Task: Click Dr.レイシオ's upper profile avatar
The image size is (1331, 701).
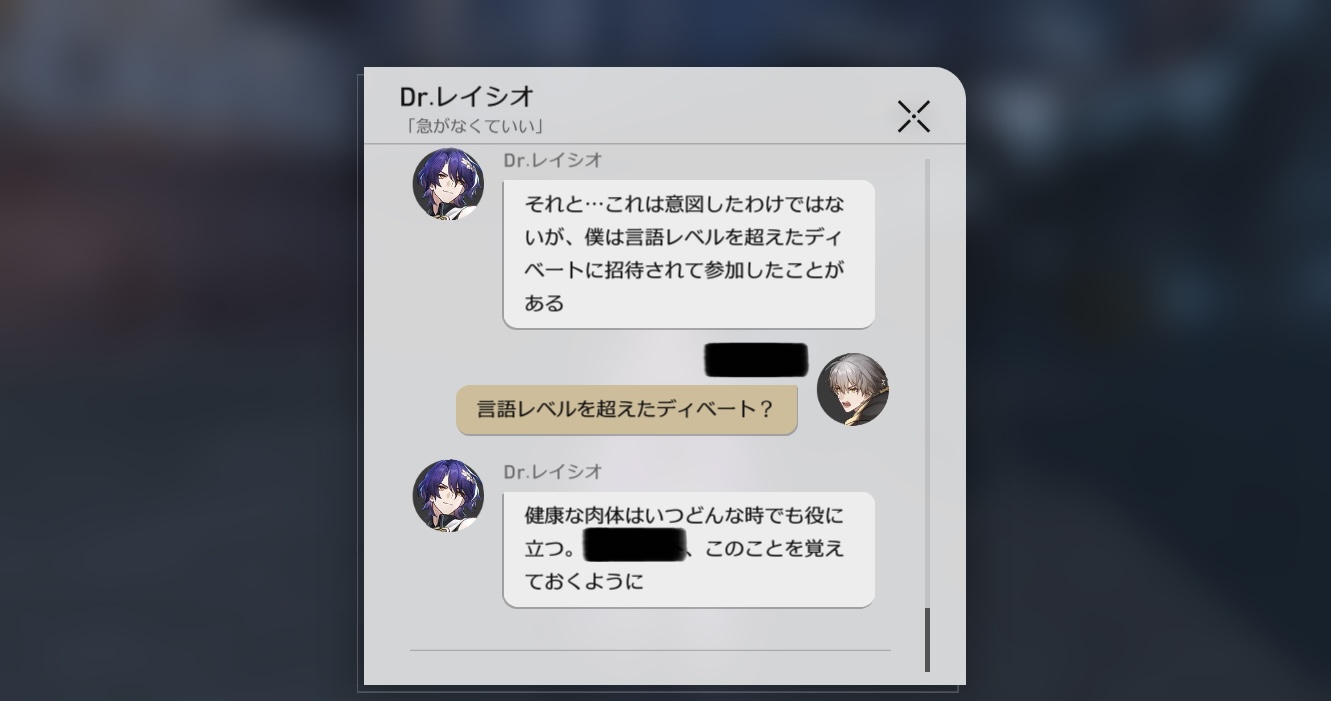Action: point(448,184)
